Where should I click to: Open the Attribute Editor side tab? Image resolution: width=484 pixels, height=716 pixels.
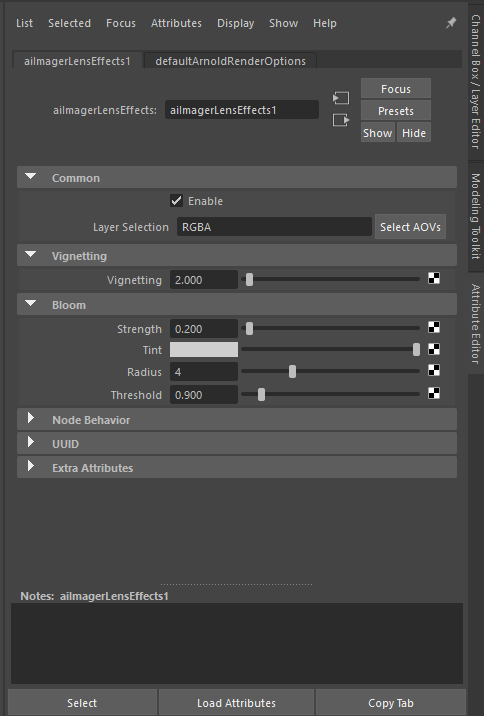pyautogui.click(x=476, y=324)
